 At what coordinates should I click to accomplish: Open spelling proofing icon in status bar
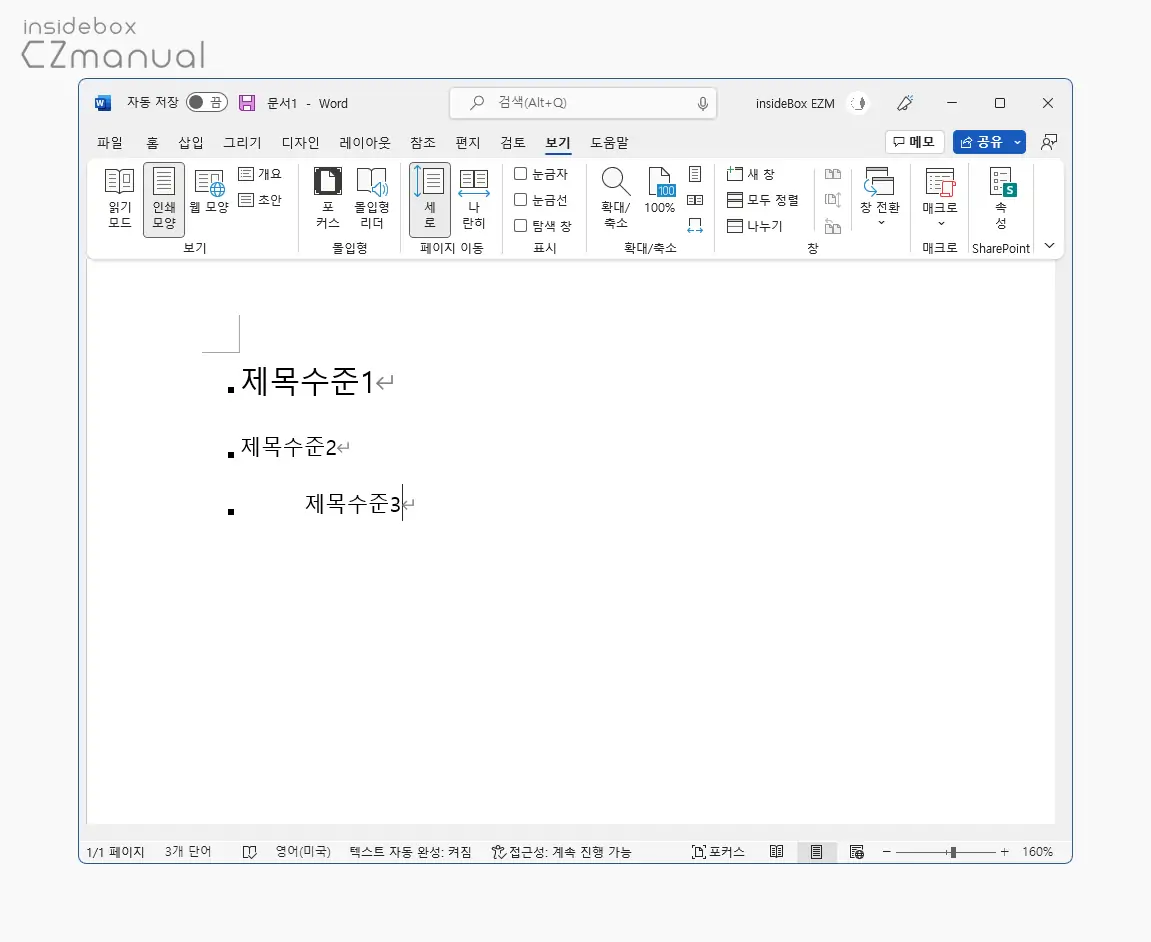pyautogui.click(x=250, y=852)
